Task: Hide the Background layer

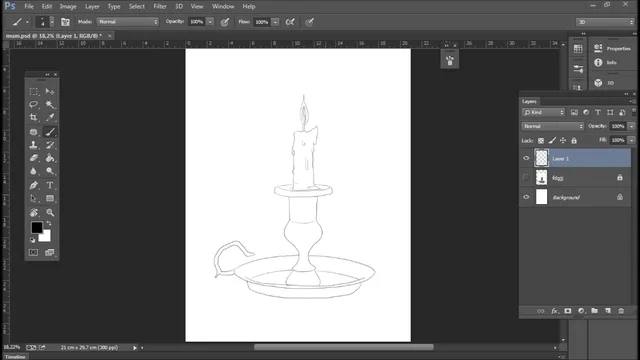Action: [x=526, y=197]
